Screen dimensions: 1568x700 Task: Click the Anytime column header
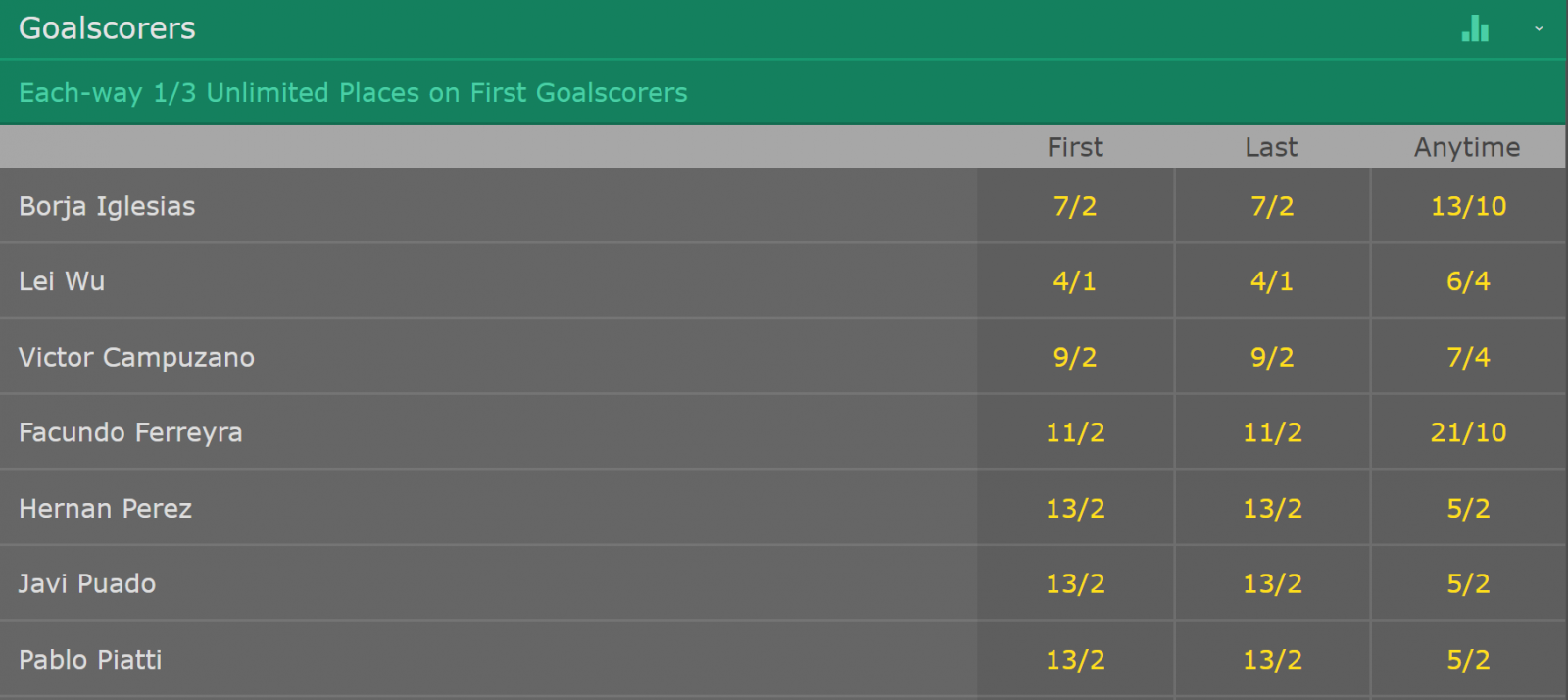click(1467, 147)
